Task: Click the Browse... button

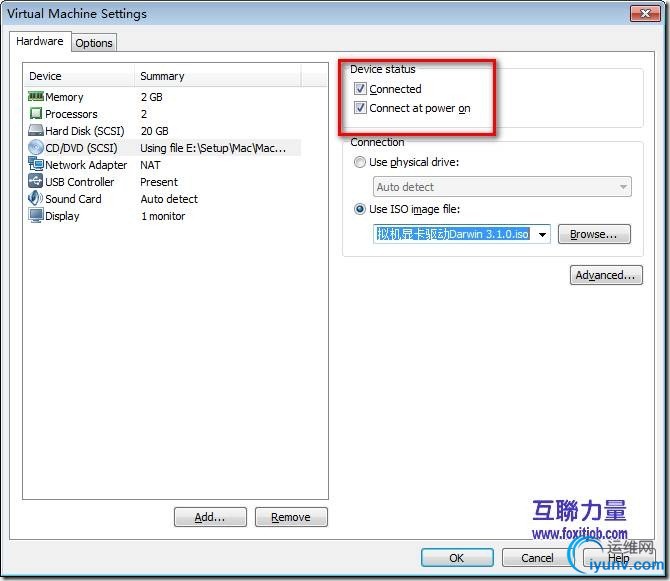Action: click(594, 234)
